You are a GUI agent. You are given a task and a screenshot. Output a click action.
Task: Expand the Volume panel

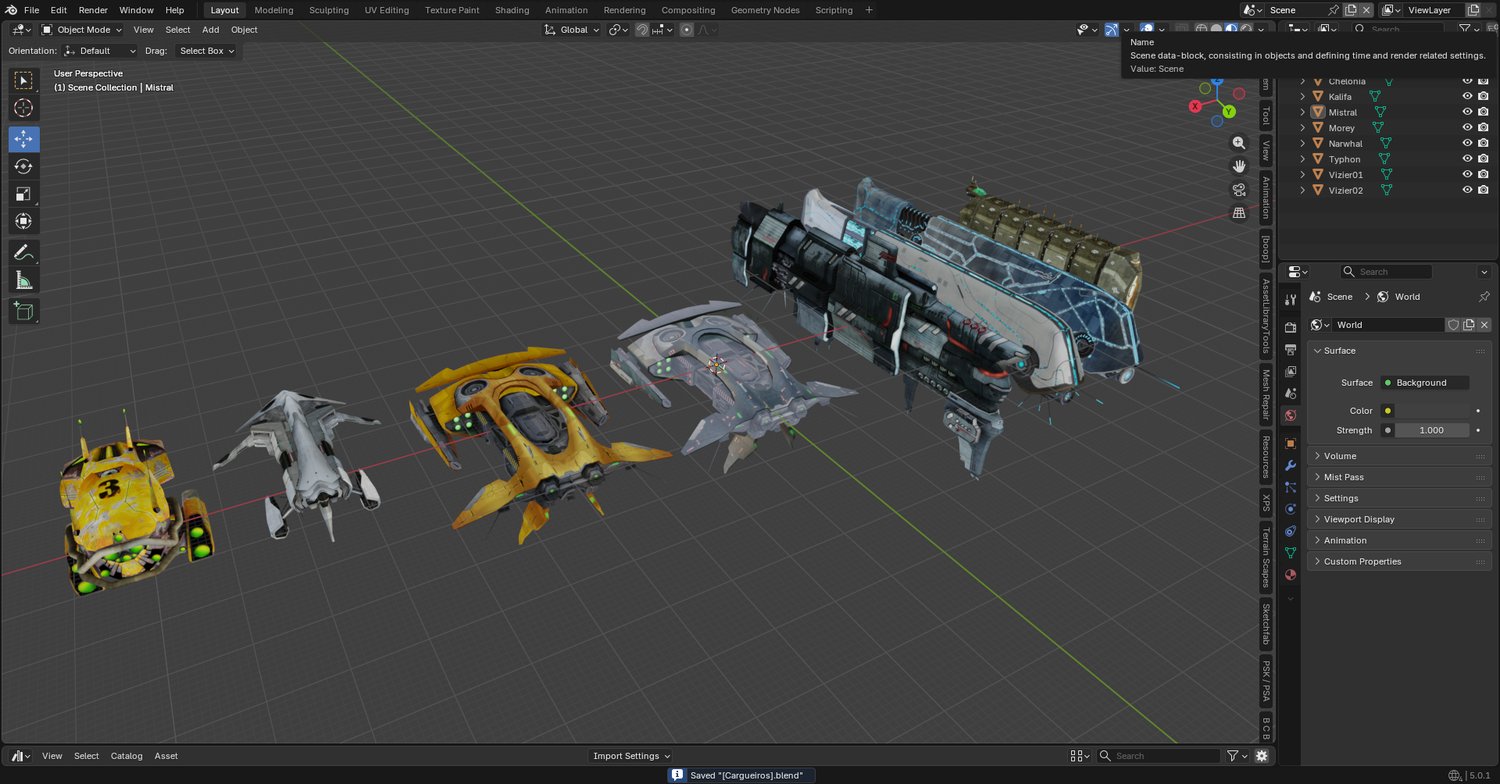(1340, 456)
